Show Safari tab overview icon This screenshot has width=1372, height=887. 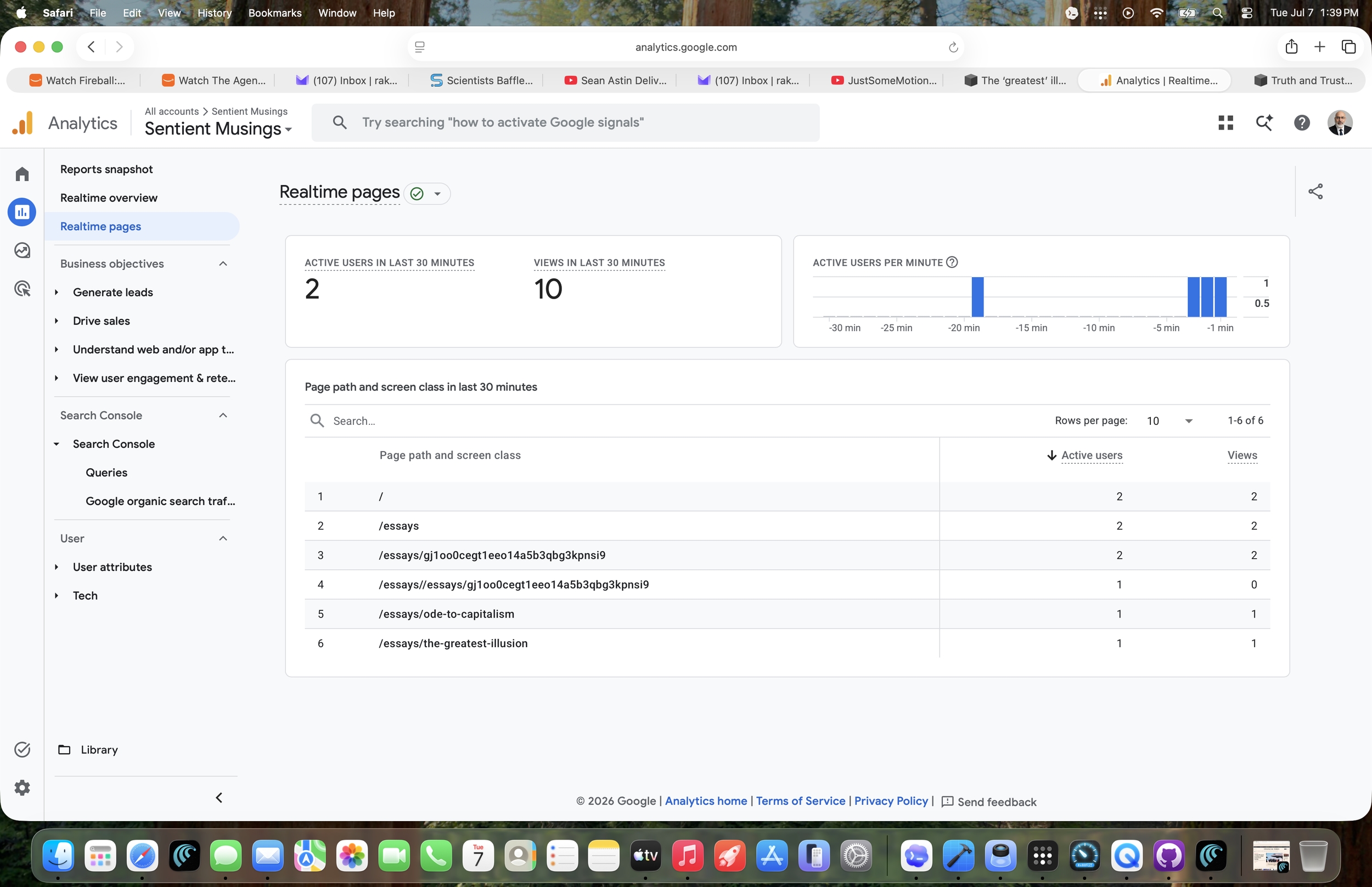(1348, 47)
